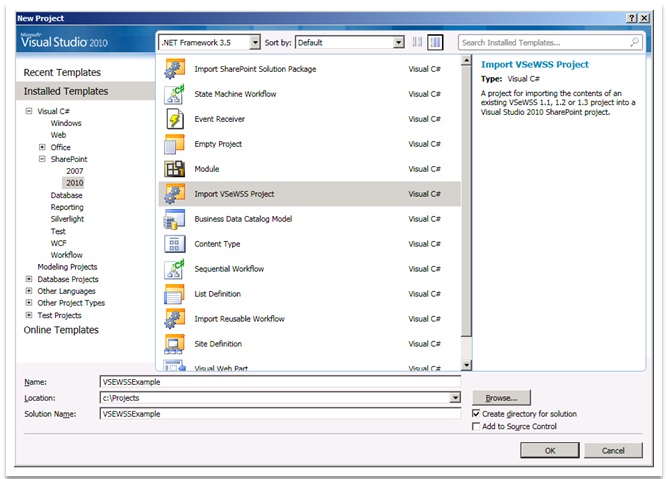Click the Event Receiver template name
The width and height of the screenshot is (668, 479).
click(x=219, y=119)
